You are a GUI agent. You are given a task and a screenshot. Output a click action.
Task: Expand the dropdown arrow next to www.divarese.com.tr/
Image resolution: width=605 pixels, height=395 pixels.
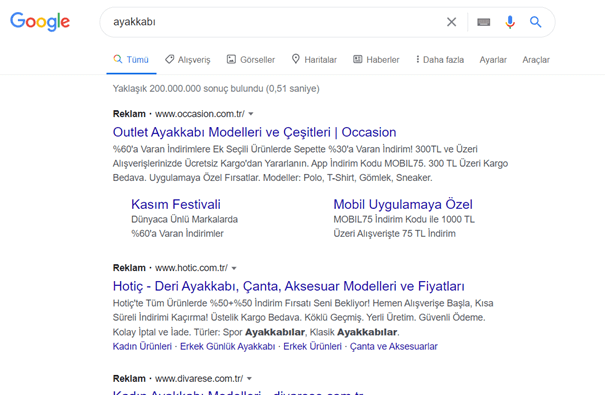pos(249,379)
